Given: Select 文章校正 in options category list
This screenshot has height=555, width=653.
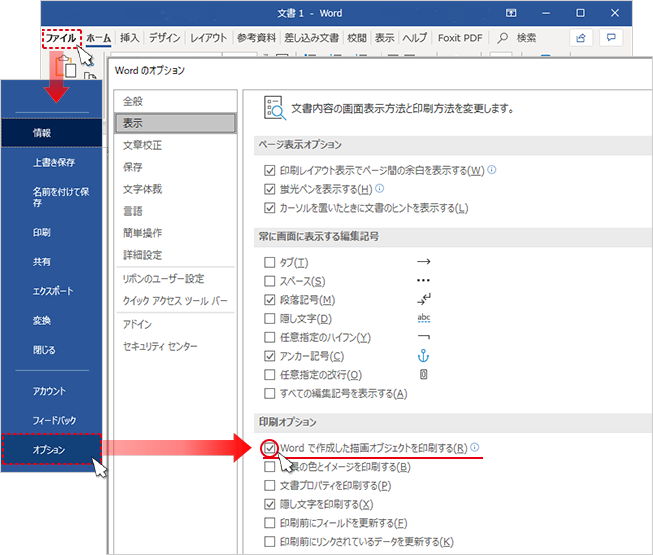Looking at the screenshot, I should click(140, 145).
